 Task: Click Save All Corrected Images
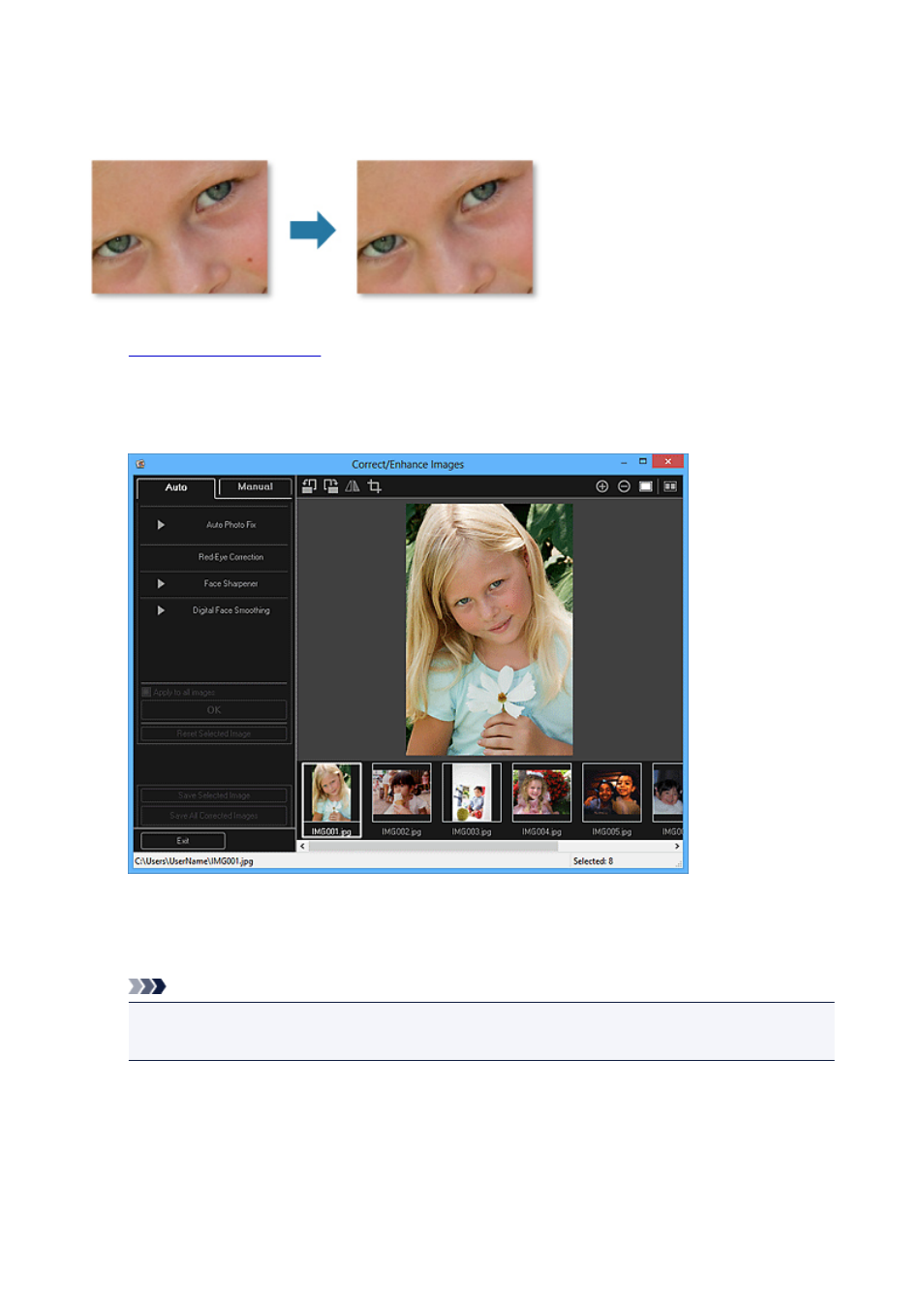coord(214,816)
